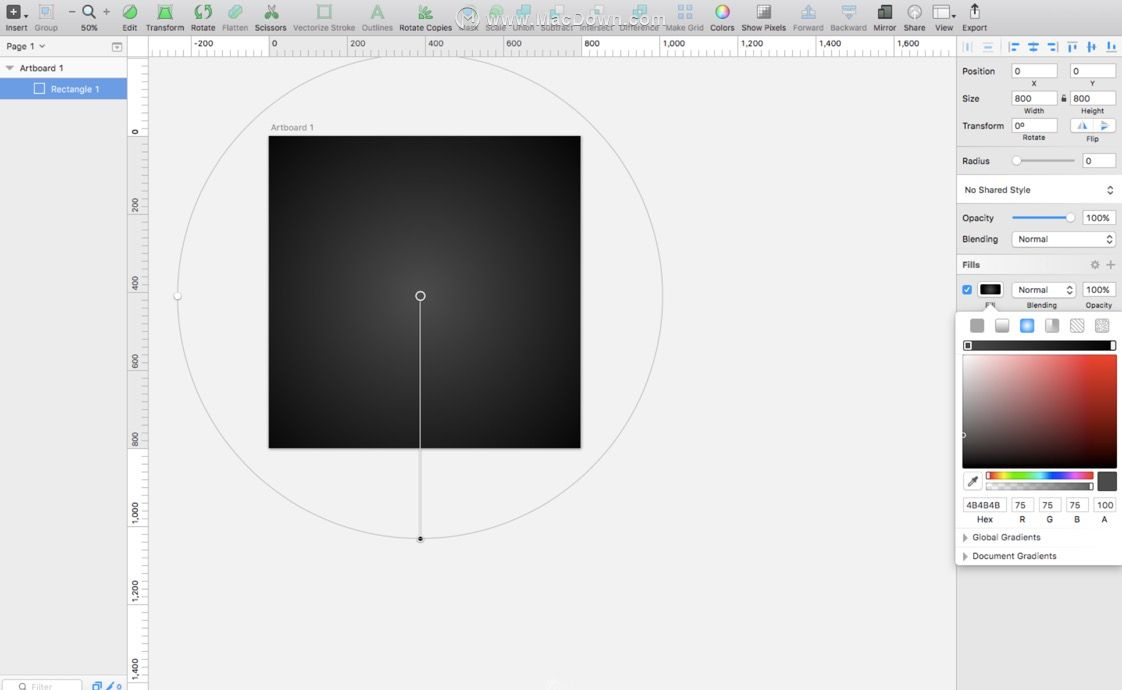This screenshot has width=1122, height=690.
Task: Click the Width size field
Action: [1034, 98]
